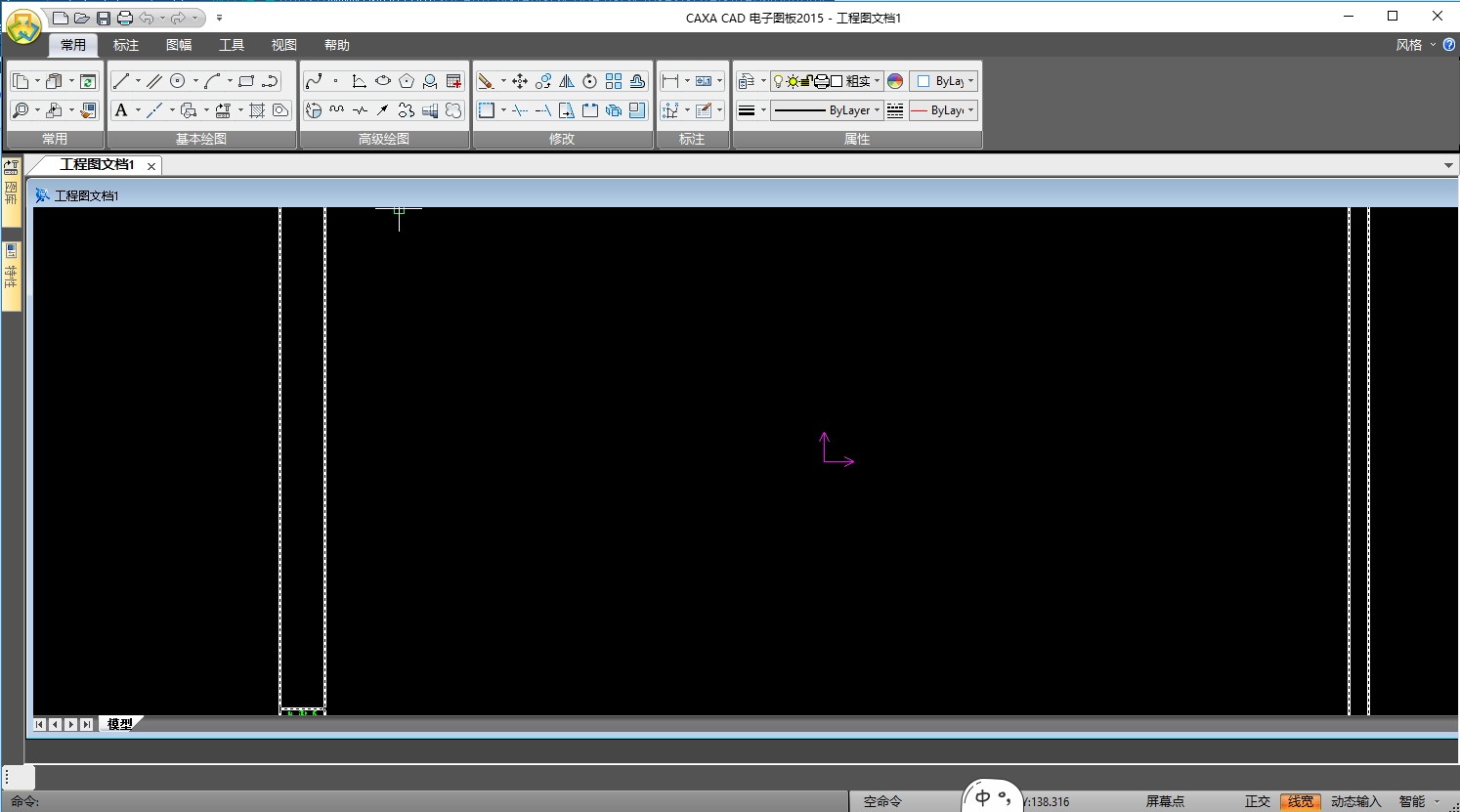Select the Array tool
This screenshot has width=1460, height=812.
pyautogui.click(x=614, y=81)
